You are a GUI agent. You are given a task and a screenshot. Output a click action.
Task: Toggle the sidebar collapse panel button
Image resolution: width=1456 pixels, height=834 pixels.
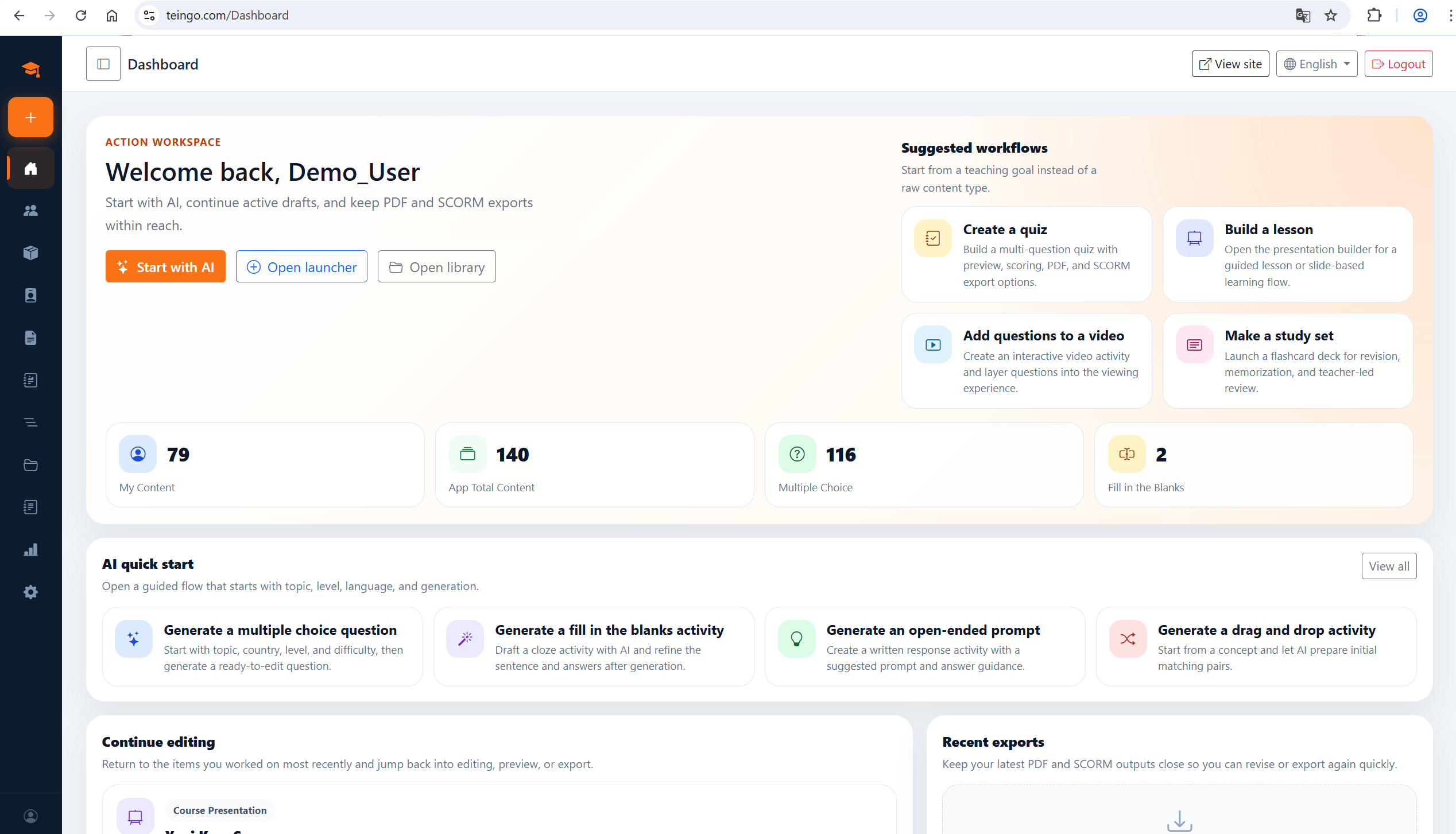(x=103, y=64)
